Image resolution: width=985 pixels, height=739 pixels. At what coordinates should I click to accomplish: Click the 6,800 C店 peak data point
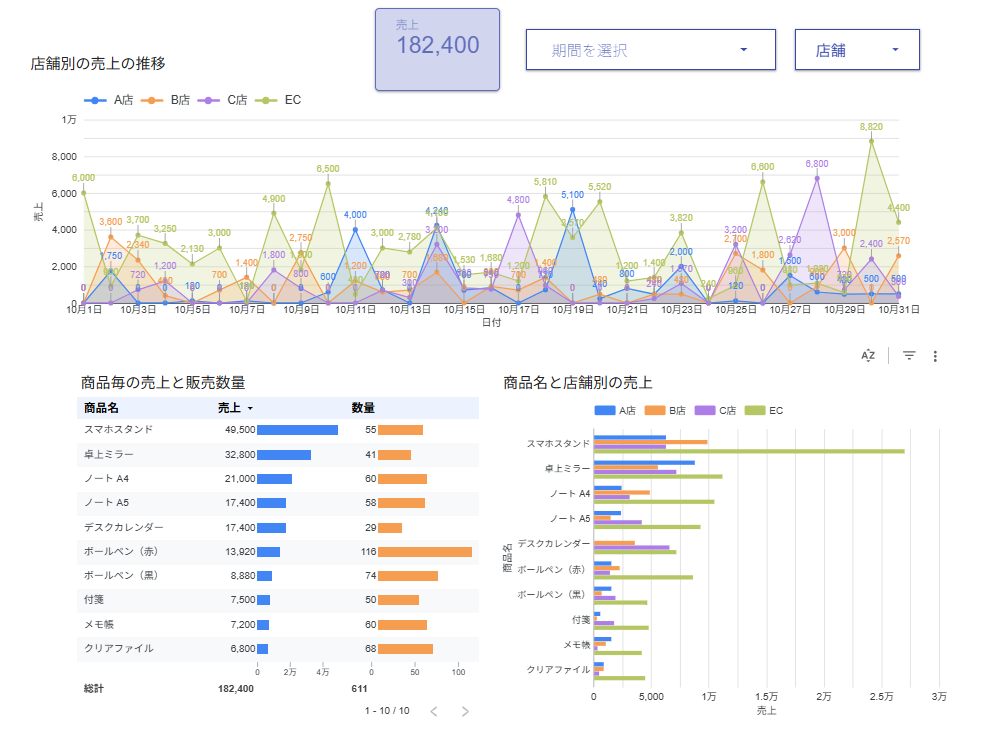coord(817,178)
